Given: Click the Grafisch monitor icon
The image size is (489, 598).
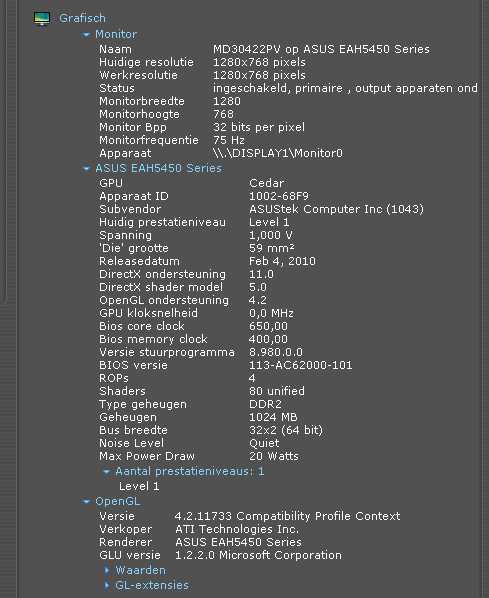Looking at the screenshot, I should (42, 18).
